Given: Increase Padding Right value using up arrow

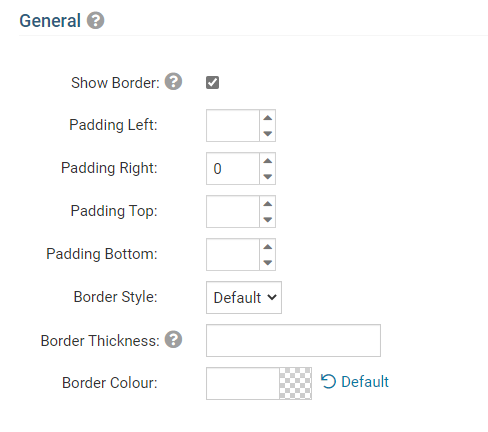Looking at the screenshot, I should click(x=267, y=161).
